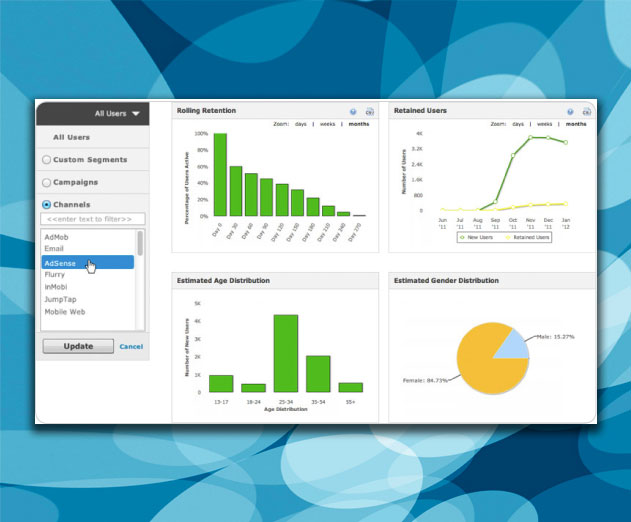
Task: Select Flurry in the channel list
Action: (55, 274)
